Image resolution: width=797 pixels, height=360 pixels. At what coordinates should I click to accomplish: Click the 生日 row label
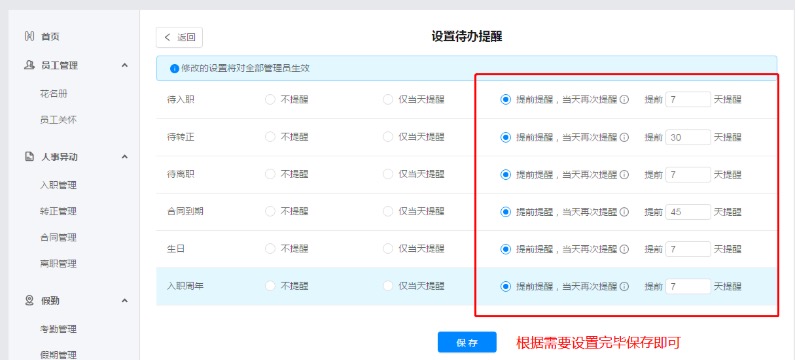pos(176,249)
